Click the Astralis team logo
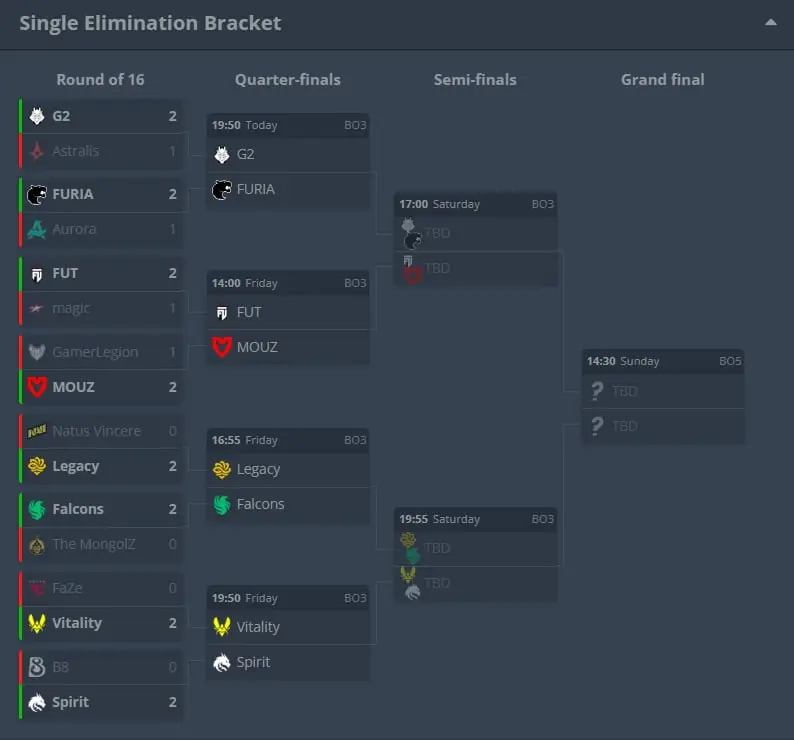This screenshot has height=740, width=794. [x=37, y=151]
